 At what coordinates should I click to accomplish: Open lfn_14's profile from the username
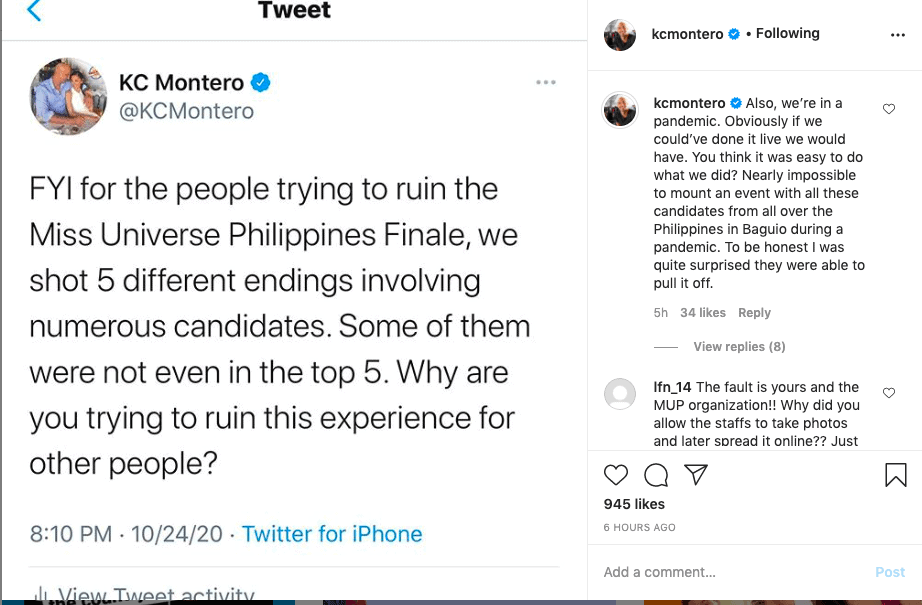[x=672, y=387]
